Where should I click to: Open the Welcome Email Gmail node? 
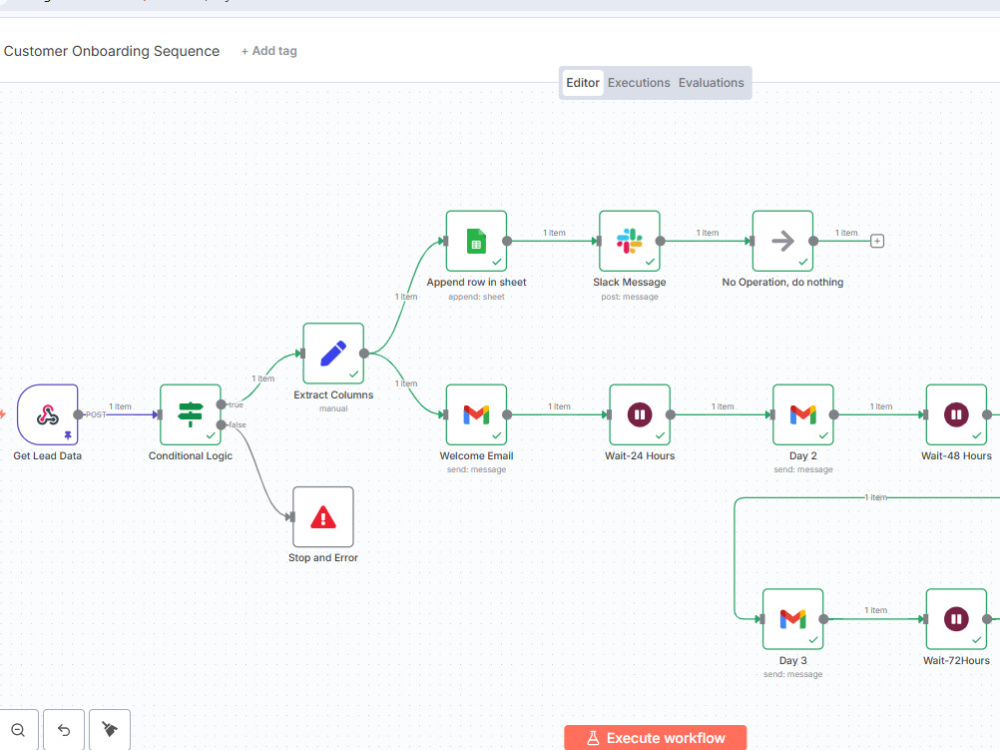pos(476,415)
